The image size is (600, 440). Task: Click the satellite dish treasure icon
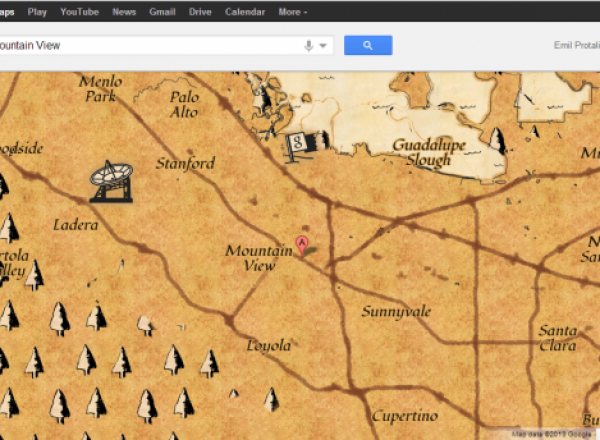coord(111,181)
